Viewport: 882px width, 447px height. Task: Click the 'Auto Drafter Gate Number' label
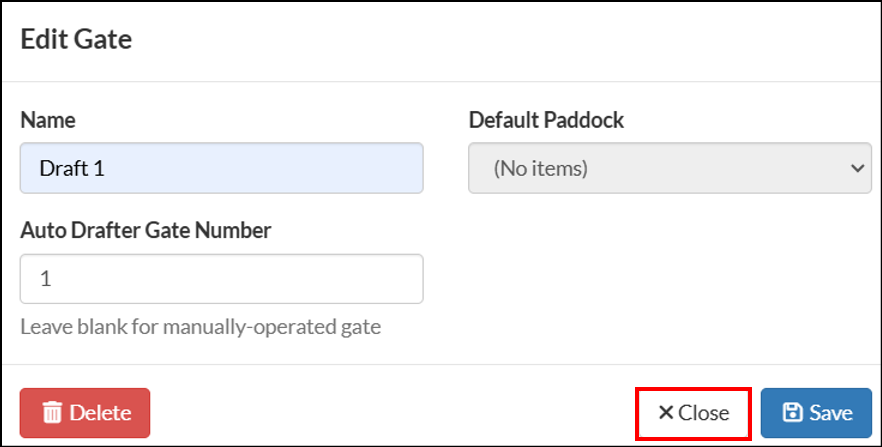tap(146, 230)
